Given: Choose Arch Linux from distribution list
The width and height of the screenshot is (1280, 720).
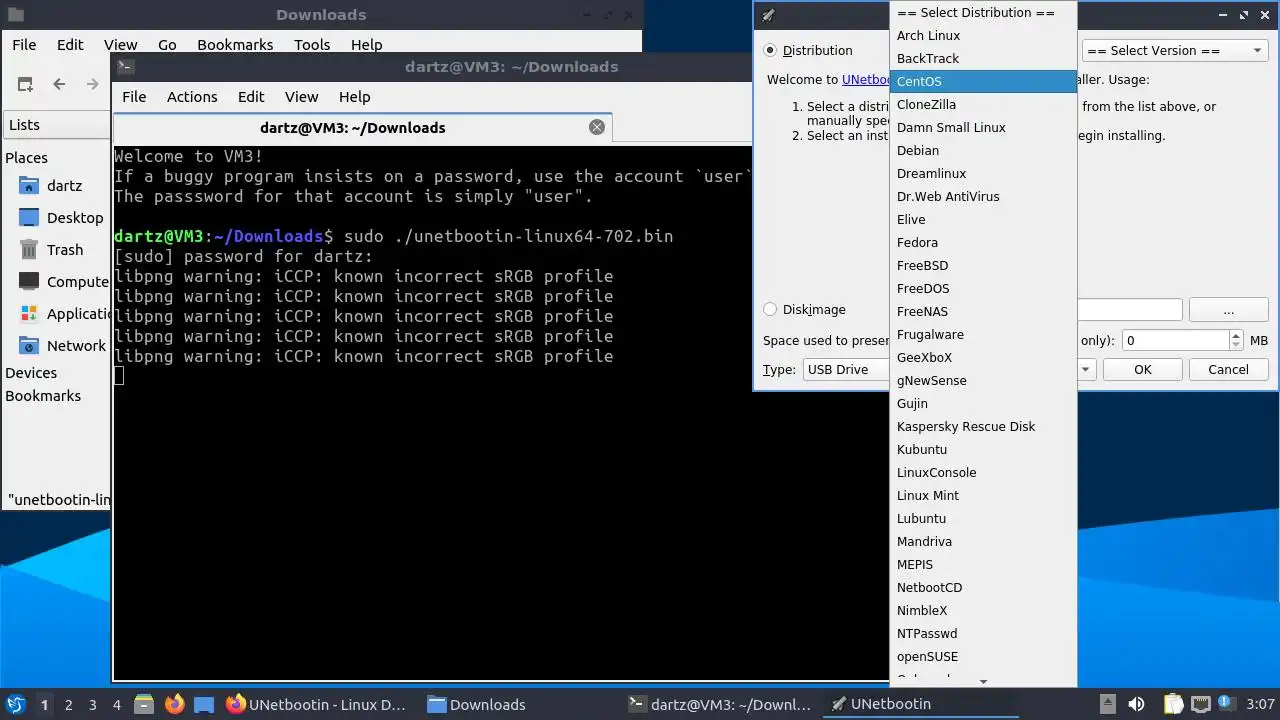Looking at the screenshot, I should tap(983, 36).
